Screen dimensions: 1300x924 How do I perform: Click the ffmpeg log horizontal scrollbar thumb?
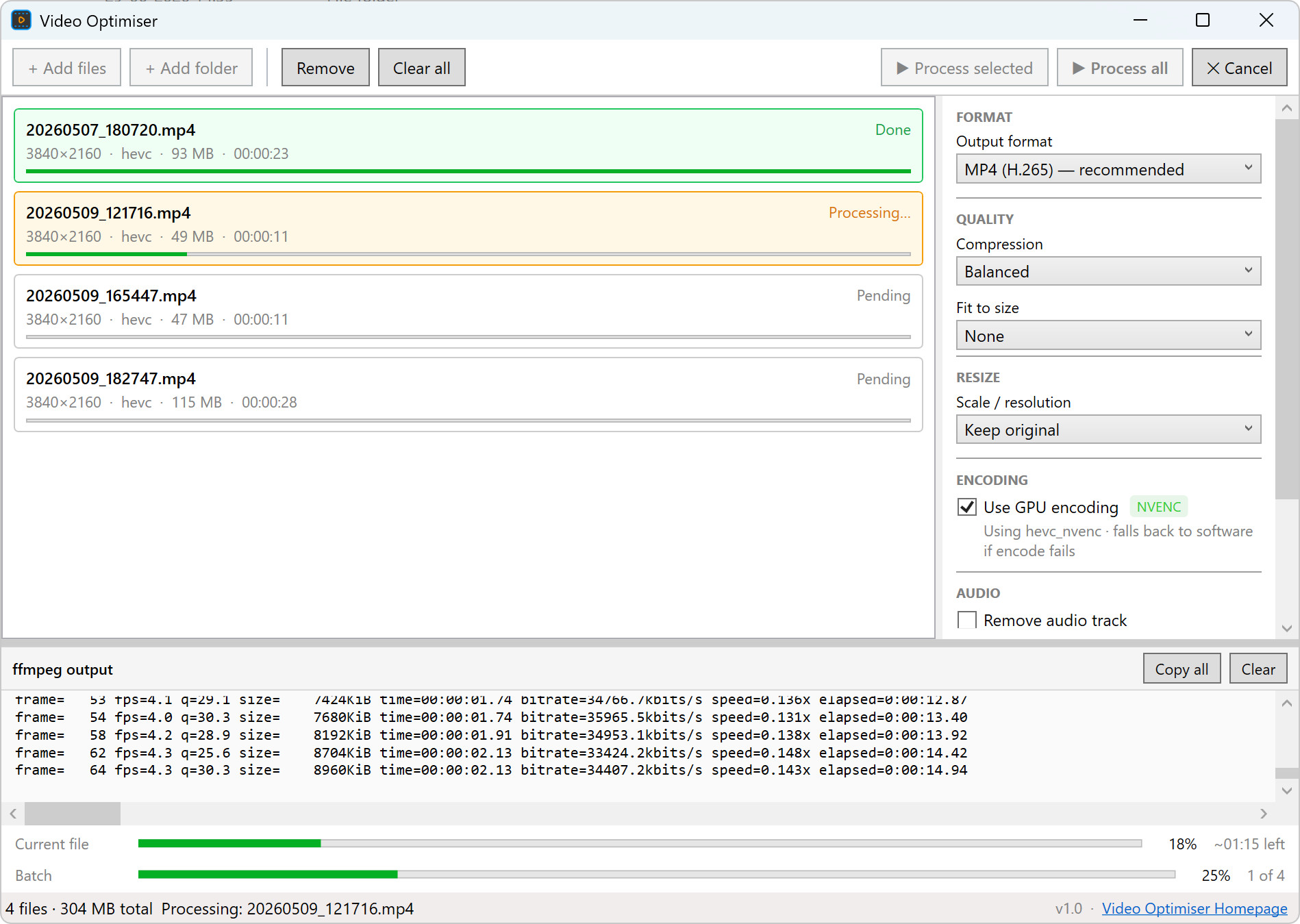click(x=73, y=813)
